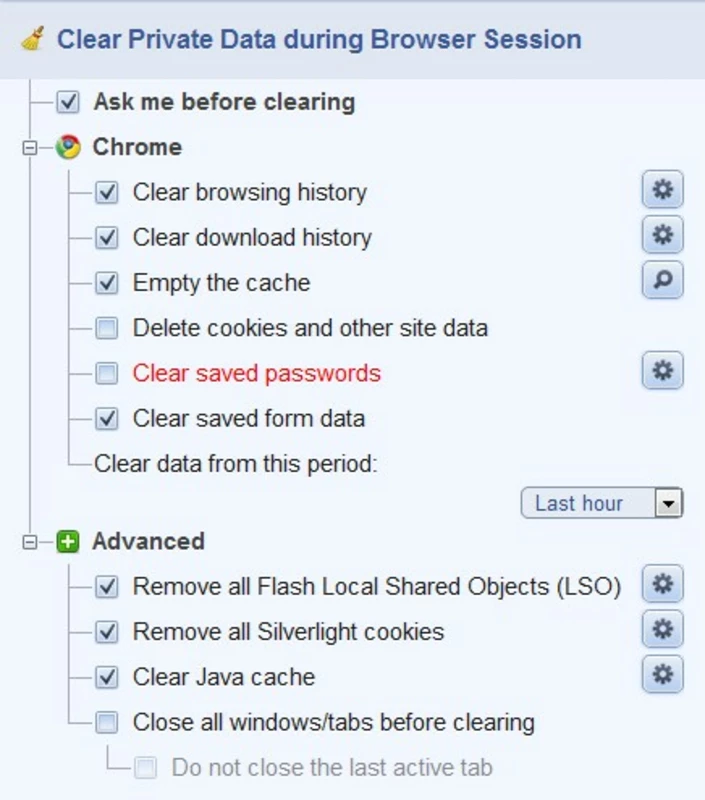The width and height of the screenshot is (705, 800).
Task: Open the Last hour period dropdown
Action: tap(602, 503)
